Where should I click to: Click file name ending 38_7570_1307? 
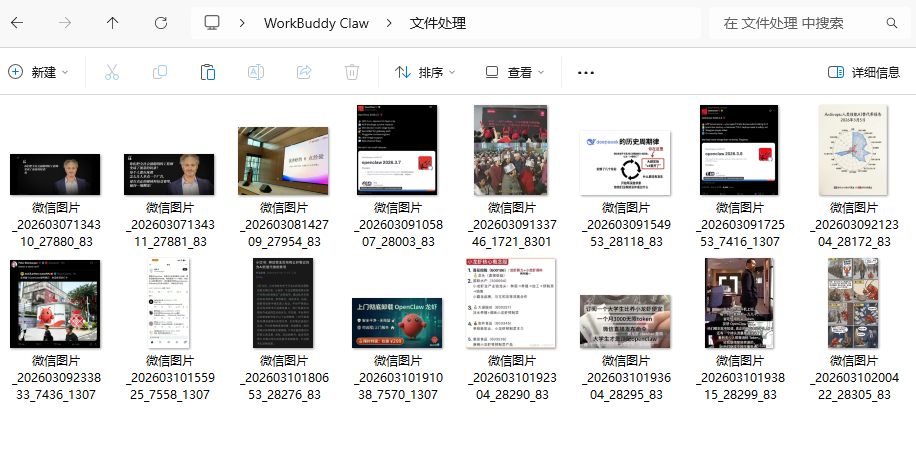click(x=397, y=378)
